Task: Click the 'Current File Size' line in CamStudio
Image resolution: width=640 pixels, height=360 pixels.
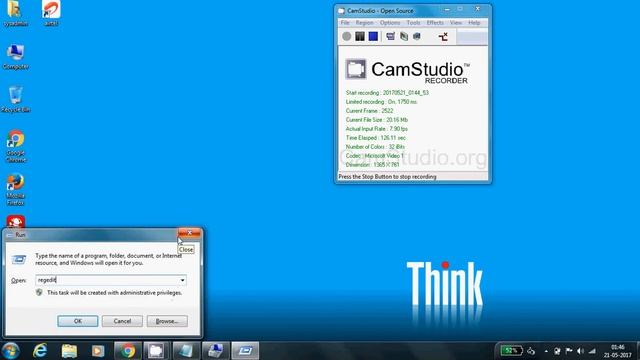Action: point(377,120)
